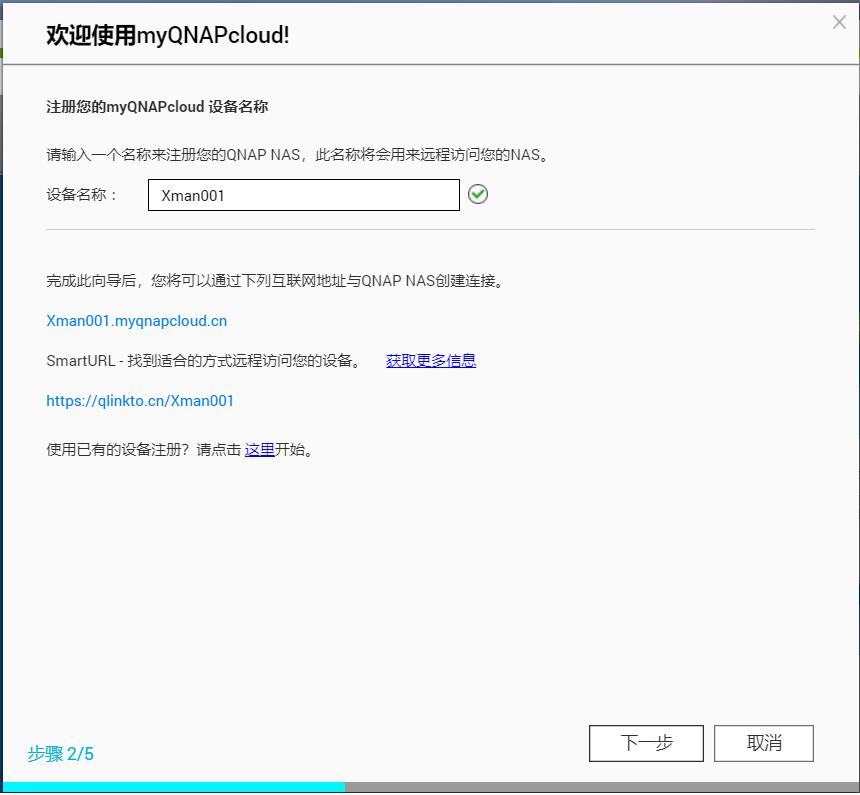This screenshot has height=795, width=860.
Task: Open the https://qlinkto.cn/Xman001 SmartURL link
Action: (140, 401)
